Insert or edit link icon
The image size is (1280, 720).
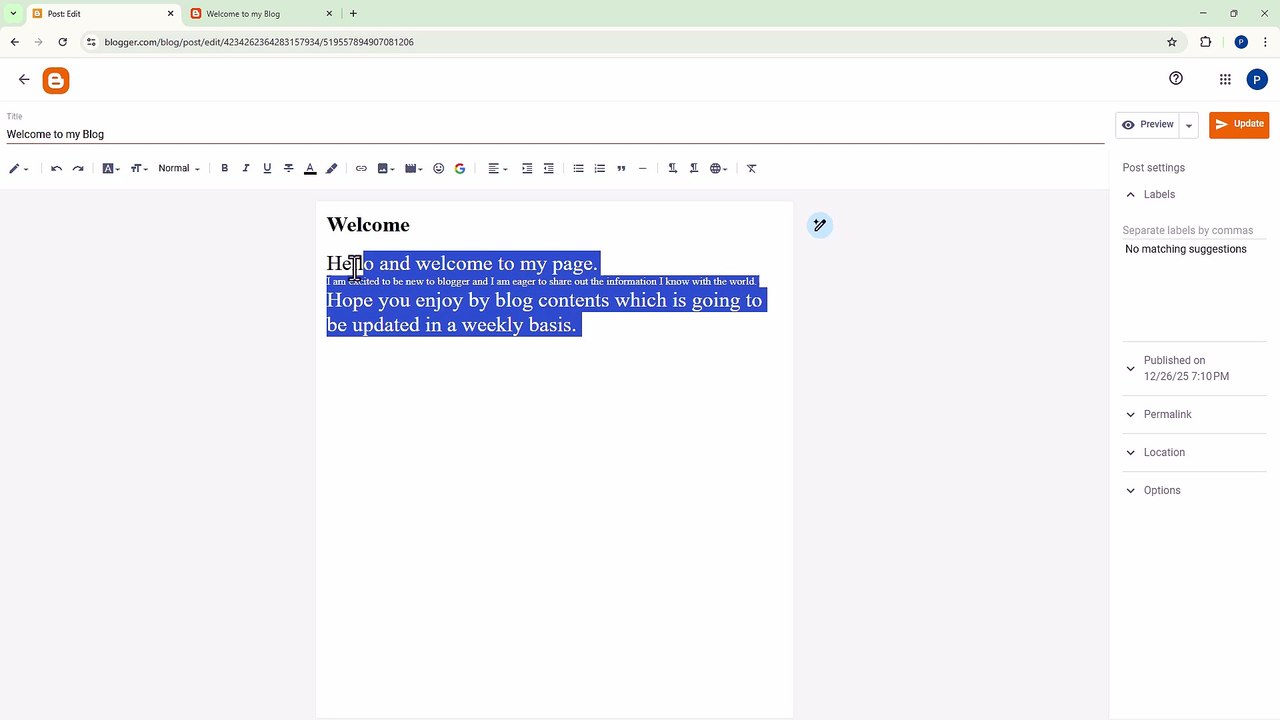[361, 169]
